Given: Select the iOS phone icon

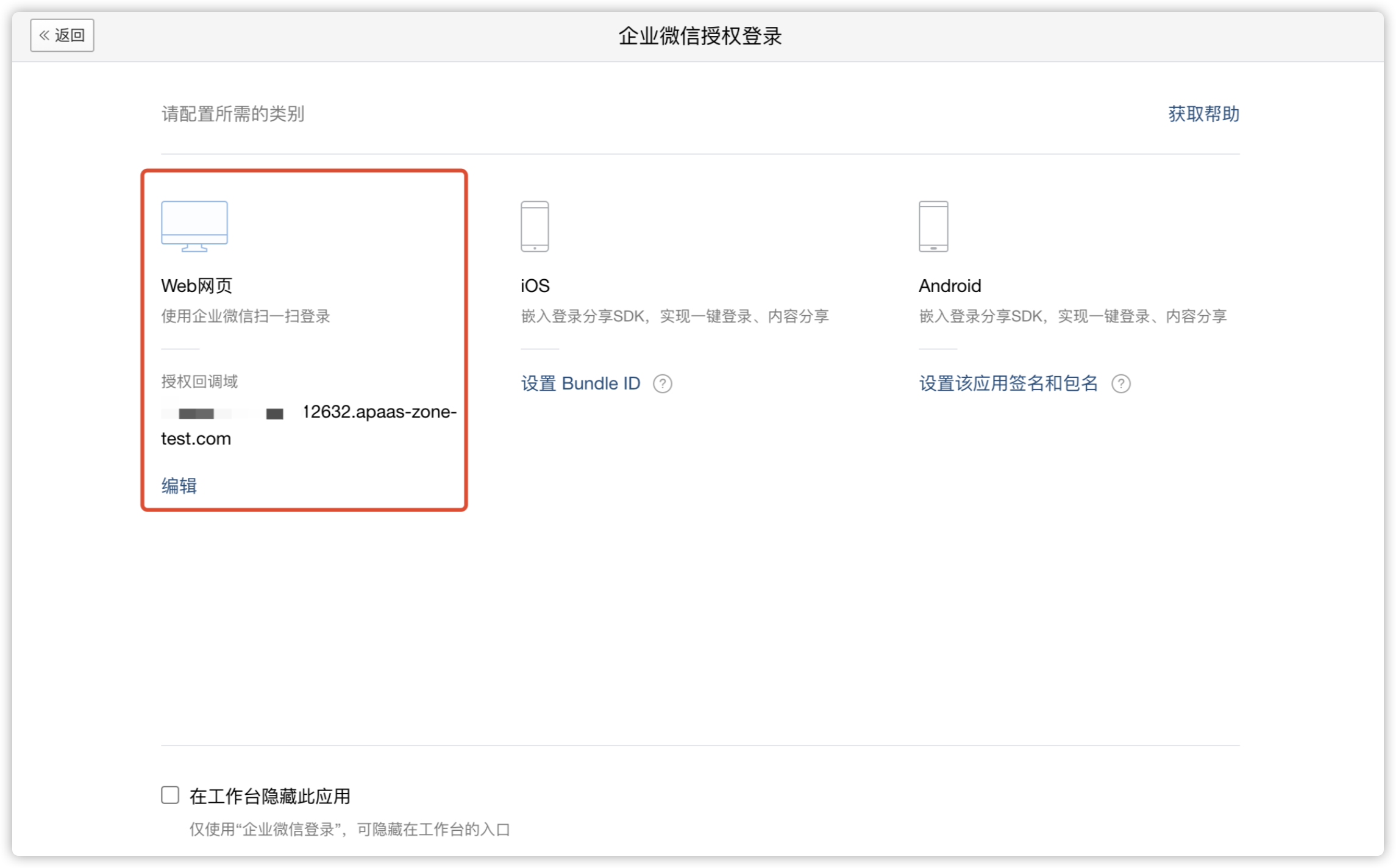Looking at the screenshot, I should [535, 226].
